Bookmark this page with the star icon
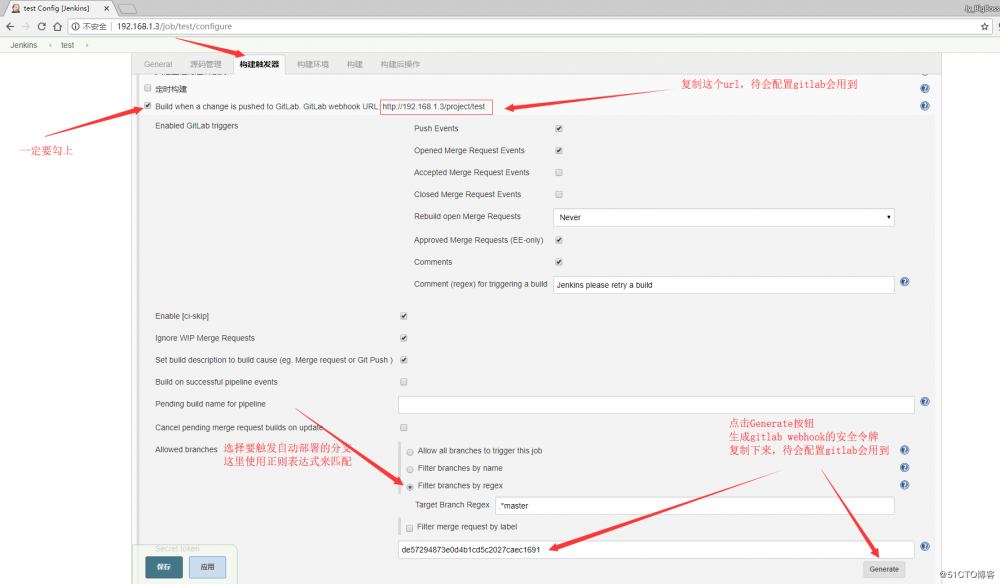Screen dimensions: 1000x584 tap(983, 26)
